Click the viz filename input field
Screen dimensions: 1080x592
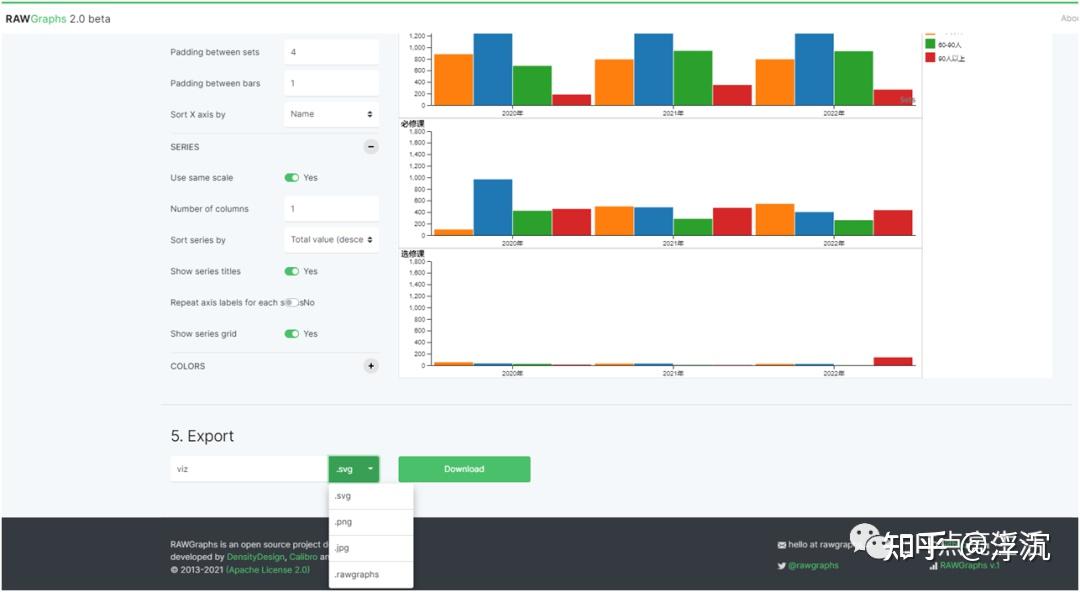249,469
